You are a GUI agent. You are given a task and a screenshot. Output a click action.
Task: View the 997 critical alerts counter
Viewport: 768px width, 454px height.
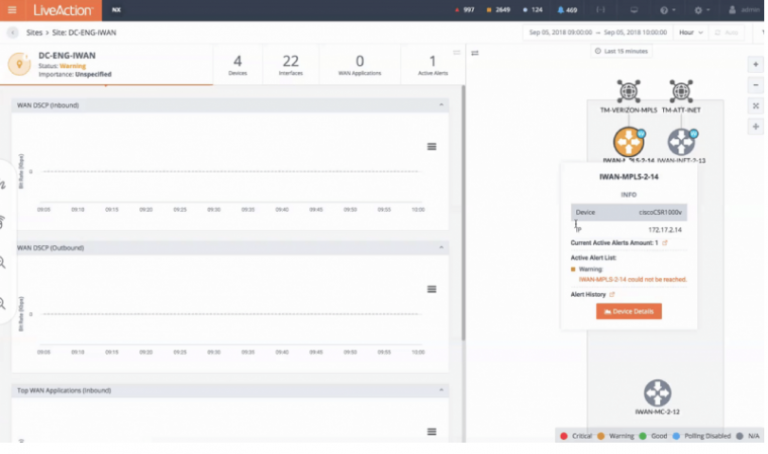click(x=464, y=10)
